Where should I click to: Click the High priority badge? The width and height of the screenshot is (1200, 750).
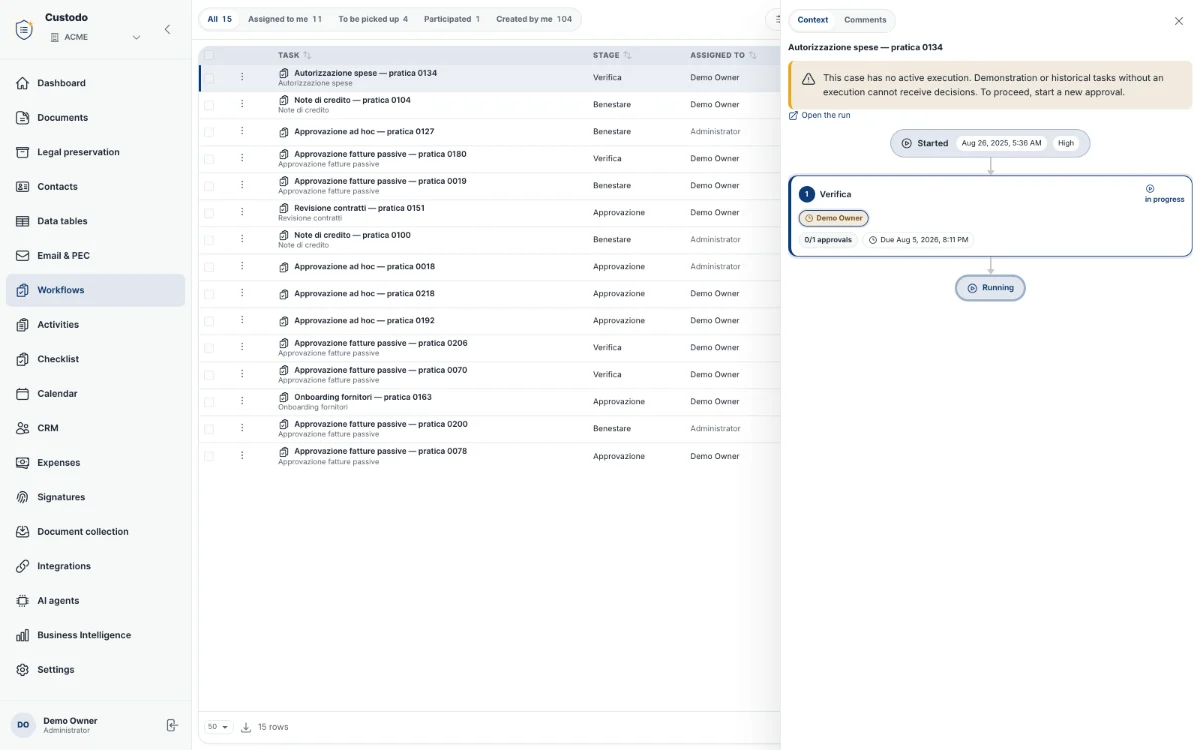pyautogui.click(x=1066, y=143)
